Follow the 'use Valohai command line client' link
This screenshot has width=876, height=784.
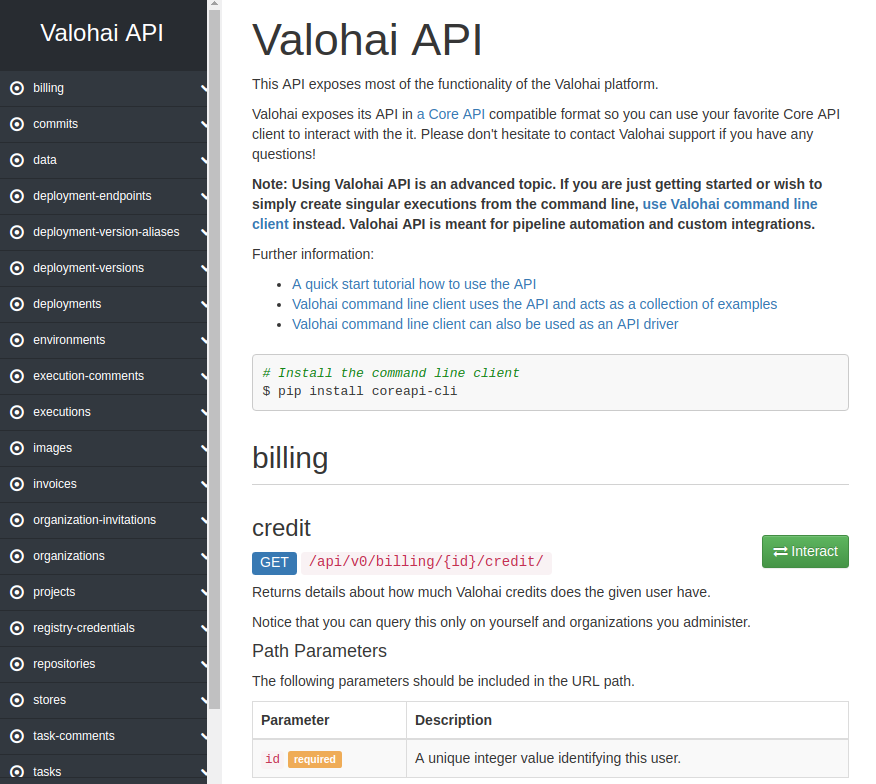click(730, 205)
